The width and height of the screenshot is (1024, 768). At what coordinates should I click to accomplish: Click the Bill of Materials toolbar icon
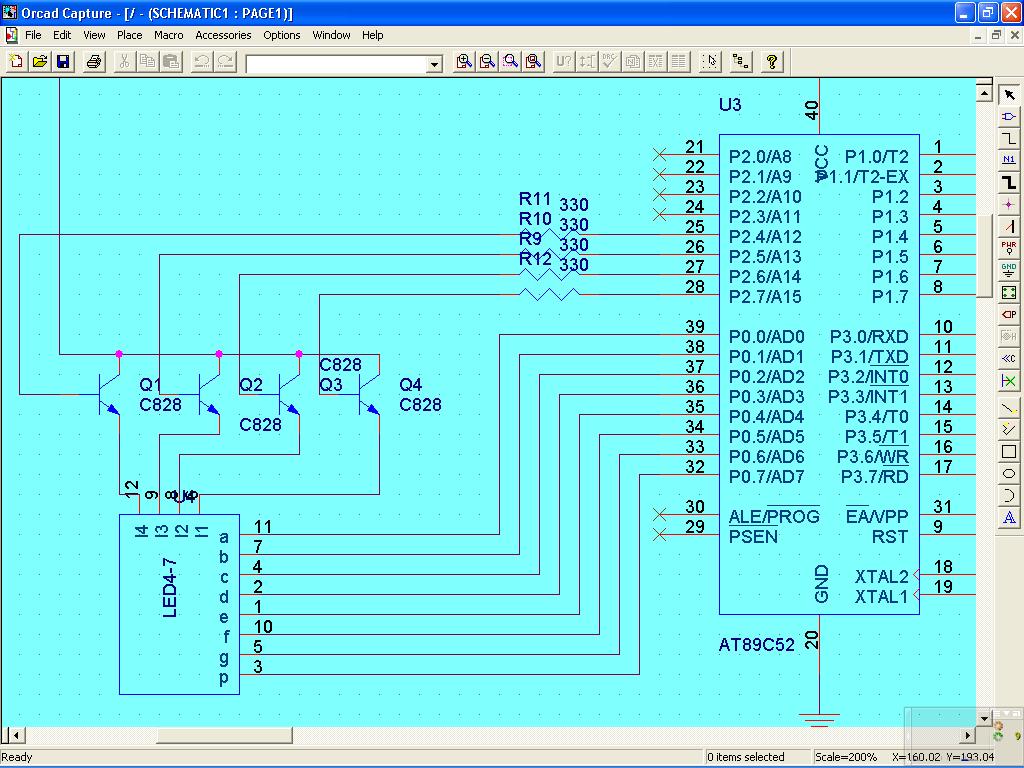coord(679,61)
